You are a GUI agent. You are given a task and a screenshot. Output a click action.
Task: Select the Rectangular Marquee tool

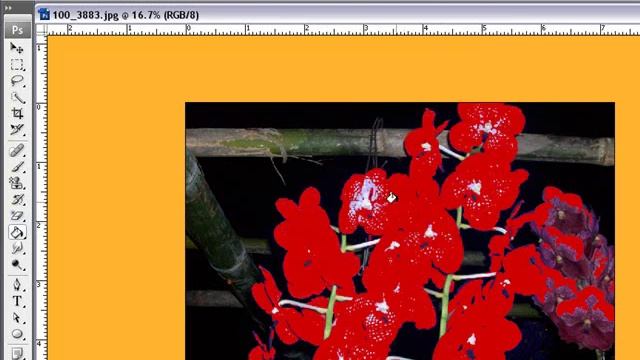tap(17, 65)
